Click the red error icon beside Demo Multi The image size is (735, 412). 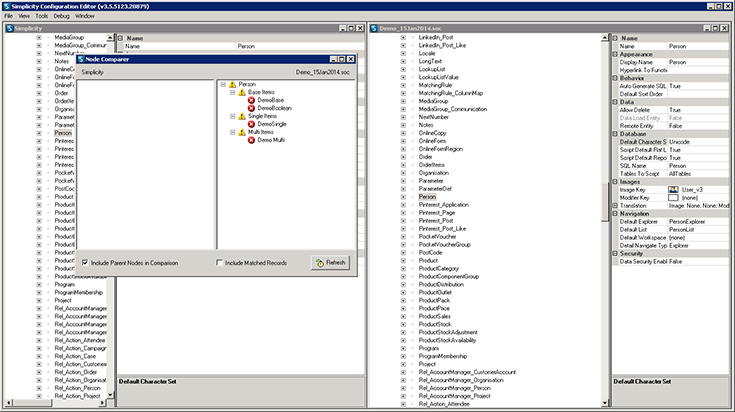point(251,140)
